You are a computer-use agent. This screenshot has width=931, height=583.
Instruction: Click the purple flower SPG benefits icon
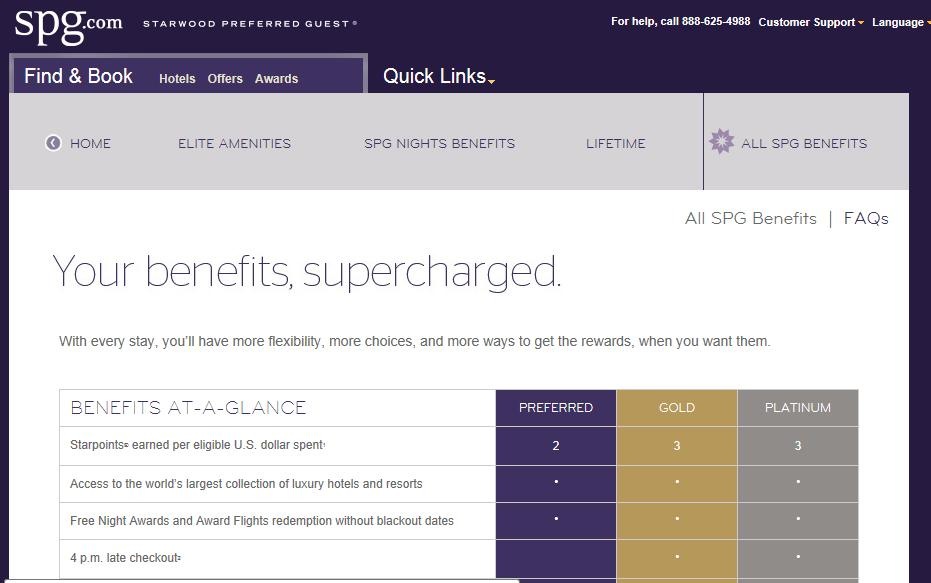tap(721, 142)
